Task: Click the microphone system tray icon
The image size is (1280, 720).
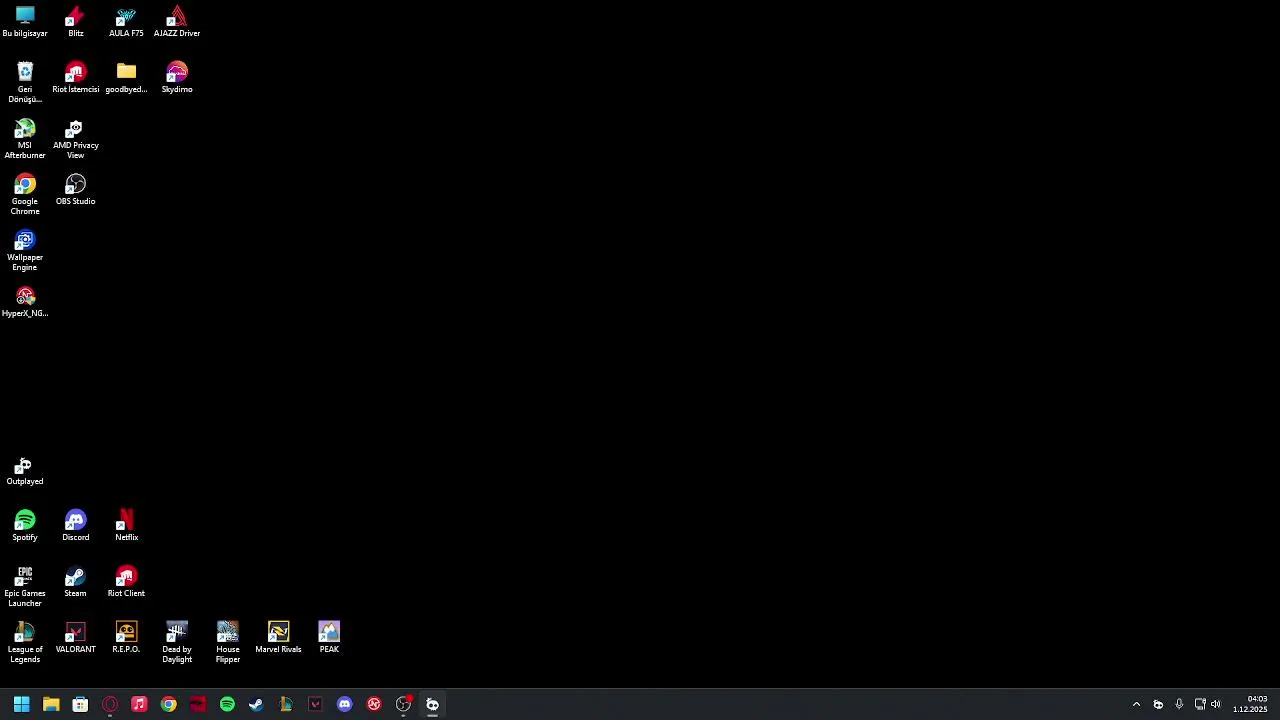Action: point(1179,704)
